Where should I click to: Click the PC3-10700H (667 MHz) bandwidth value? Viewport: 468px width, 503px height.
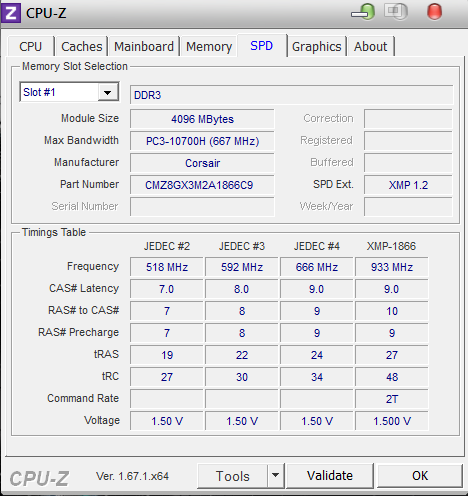(202, 141)
